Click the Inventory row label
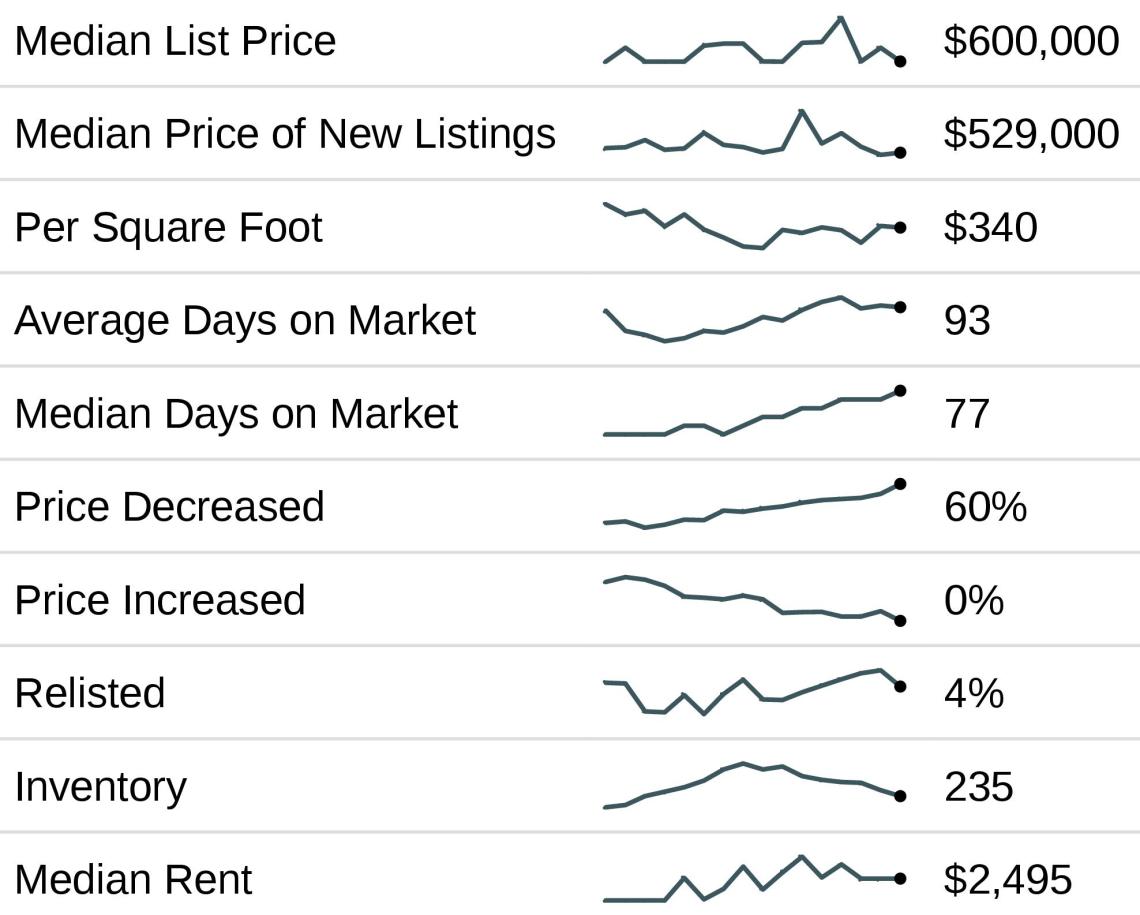The height and width of the screenshot is (915, 1140). pos(100,786)
